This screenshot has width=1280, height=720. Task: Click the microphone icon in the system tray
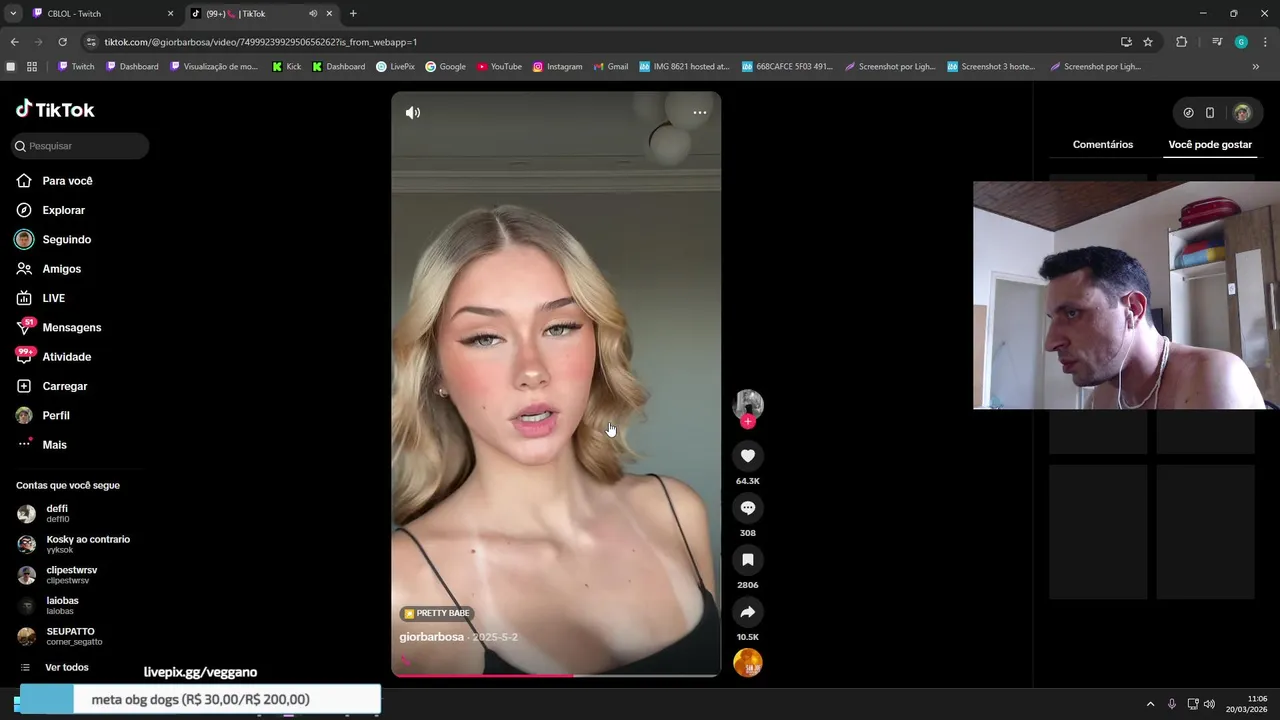(x=1172, y=704)
